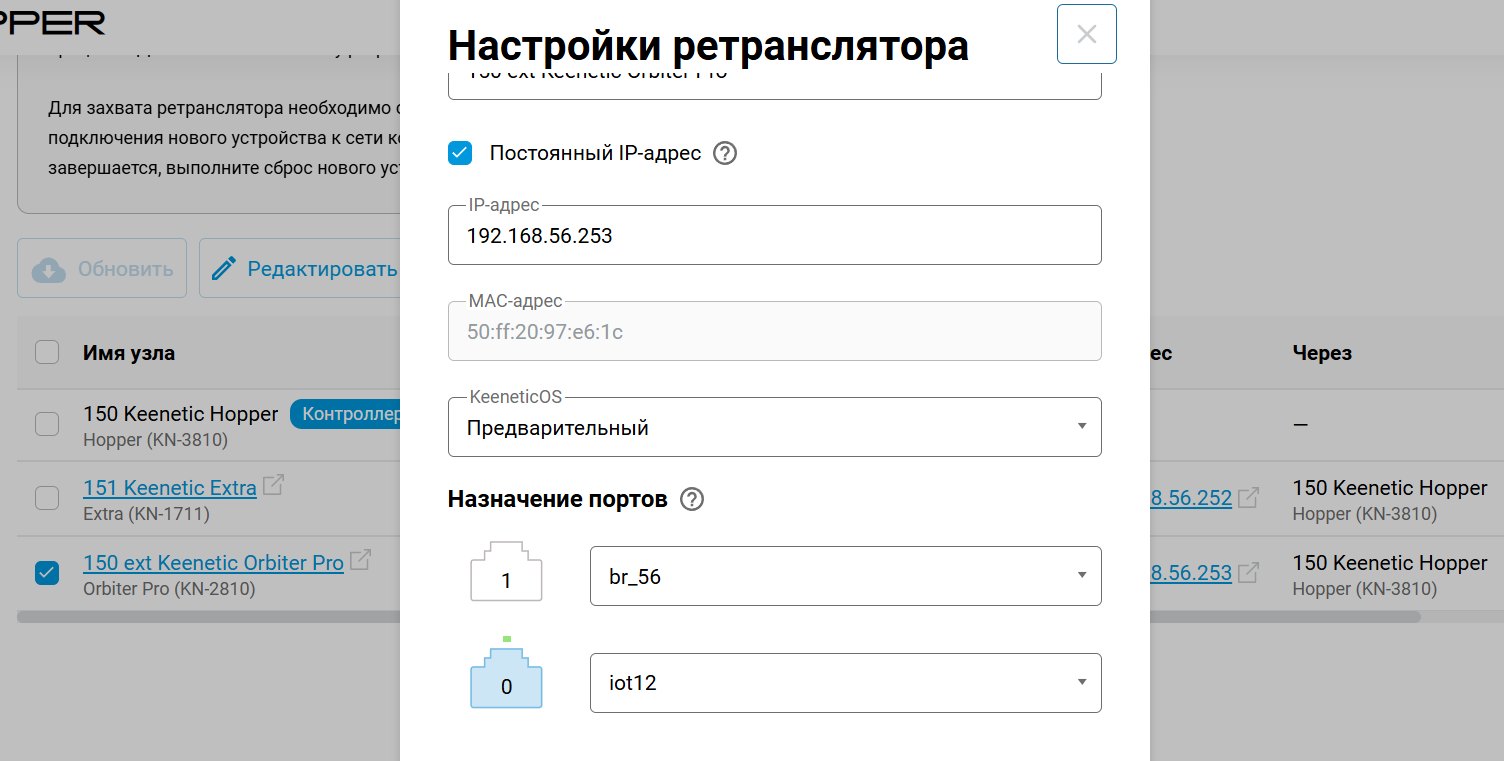1504x761 pixels.
Task: Select the port 0 connector icon
Action: 506,678
